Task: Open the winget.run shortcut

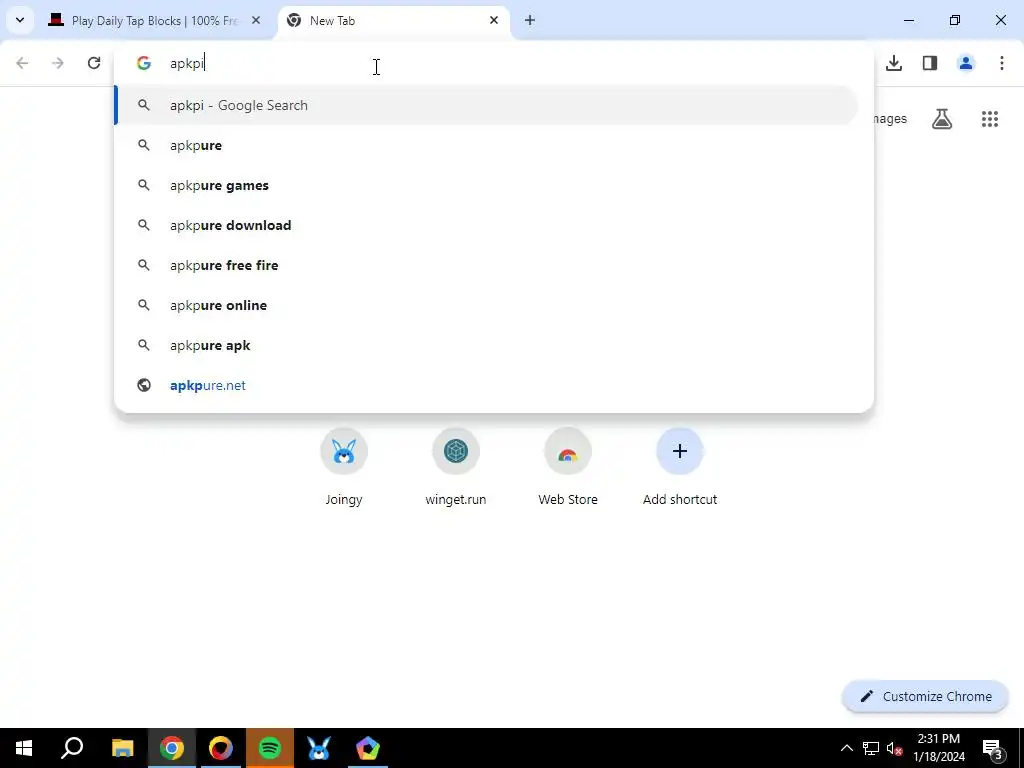Action: [x=456, y=467]
